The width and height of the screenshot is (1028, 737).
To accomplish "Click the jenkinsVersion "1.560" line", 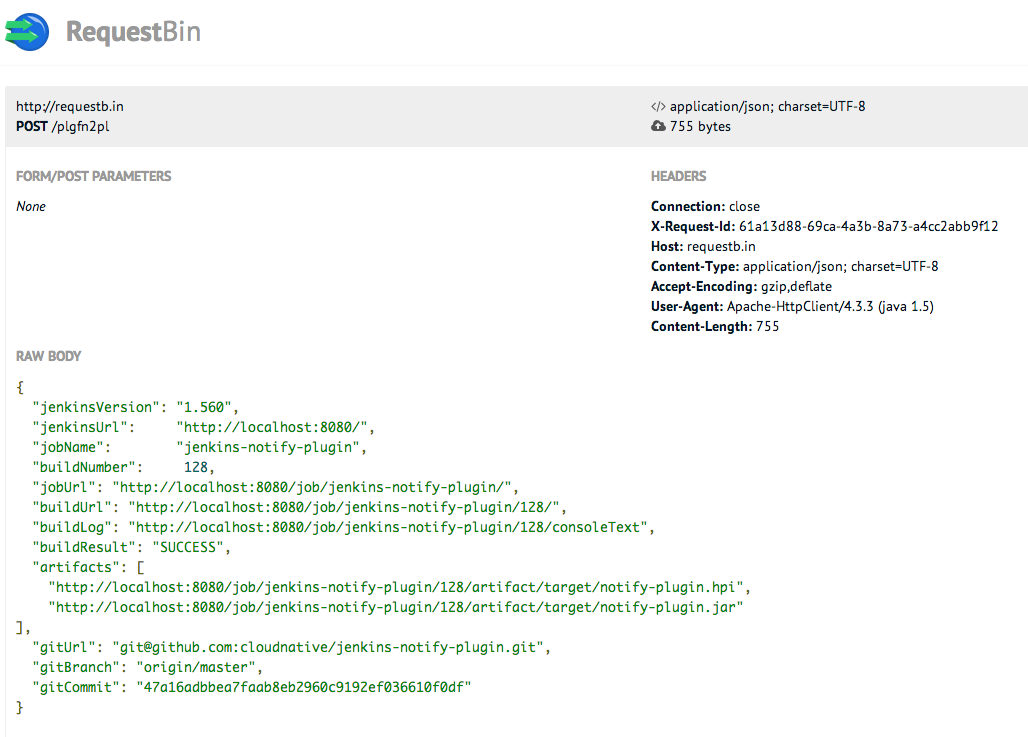I will click(135, 407).
